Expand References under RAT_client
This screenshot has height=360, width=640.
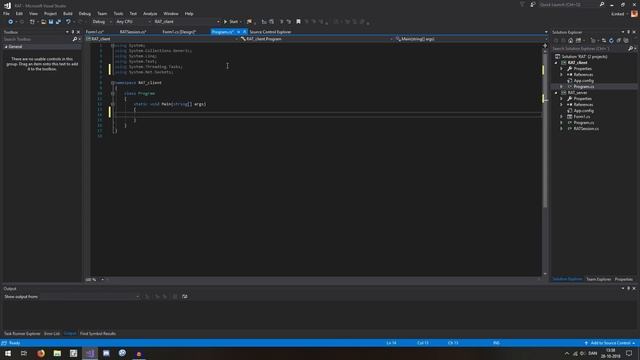pos(562,75)
